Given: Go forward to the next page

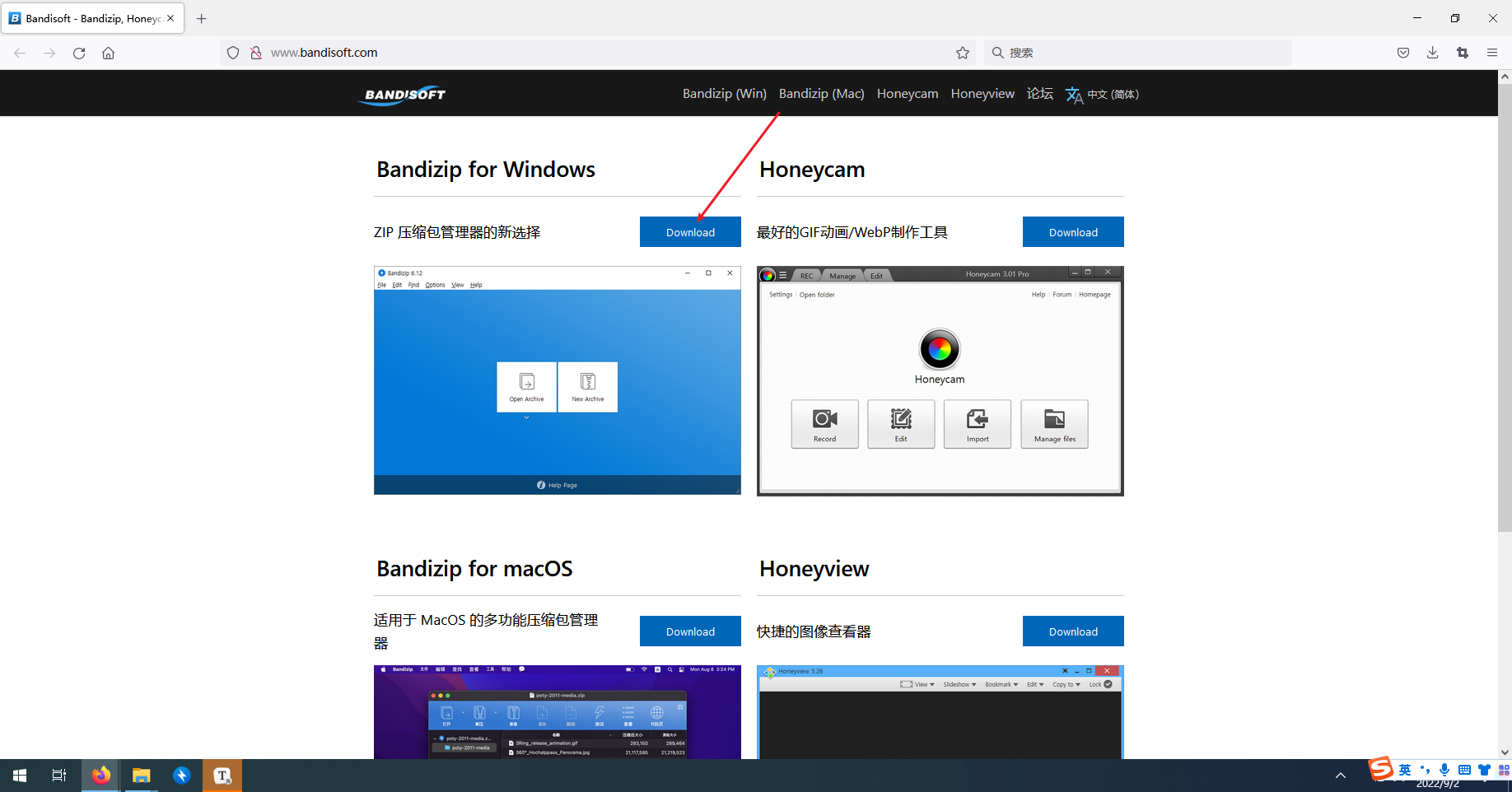Looking at the screenshot, I should [49, 53].
